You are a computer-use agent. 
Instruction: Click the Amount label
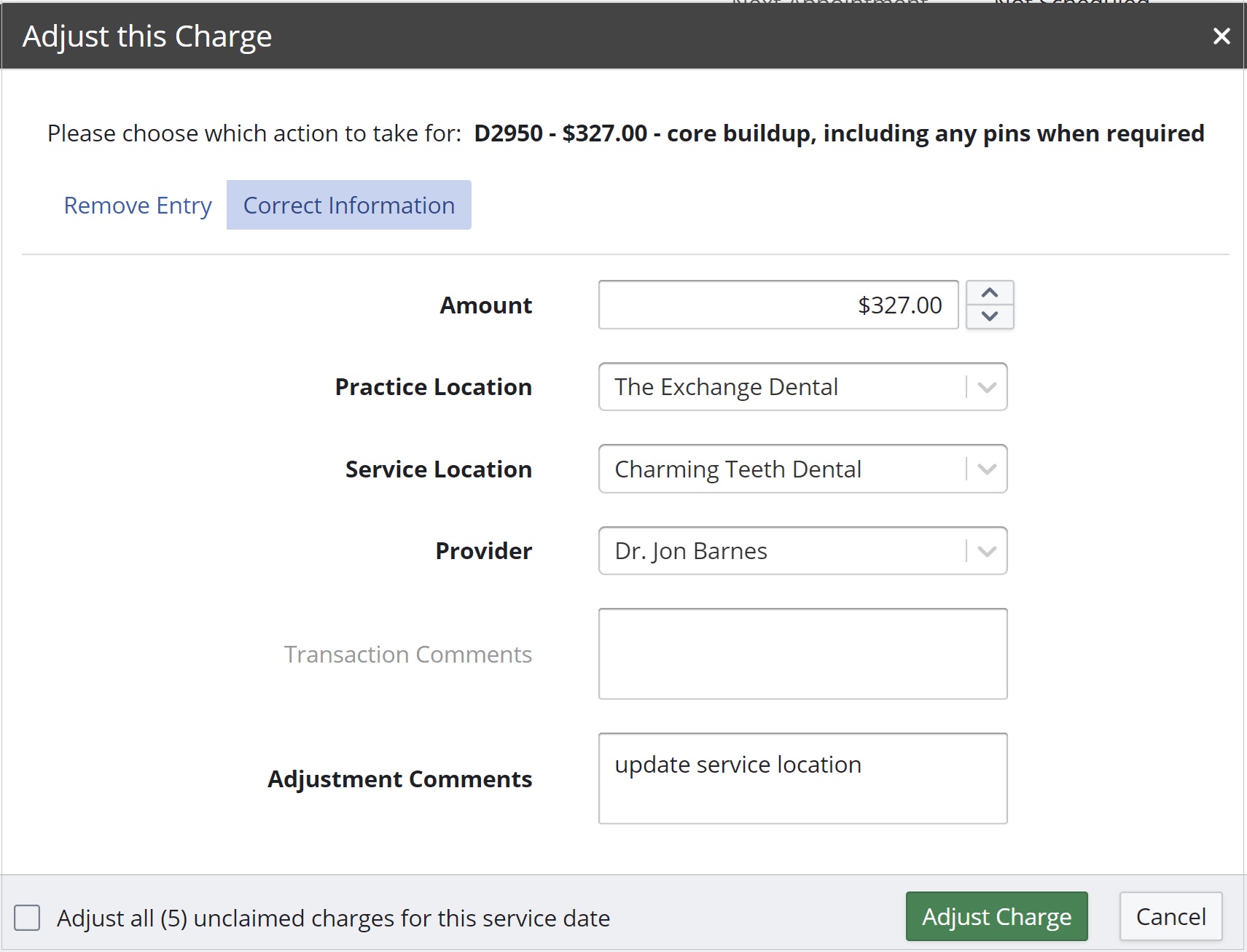coord(486,305)
